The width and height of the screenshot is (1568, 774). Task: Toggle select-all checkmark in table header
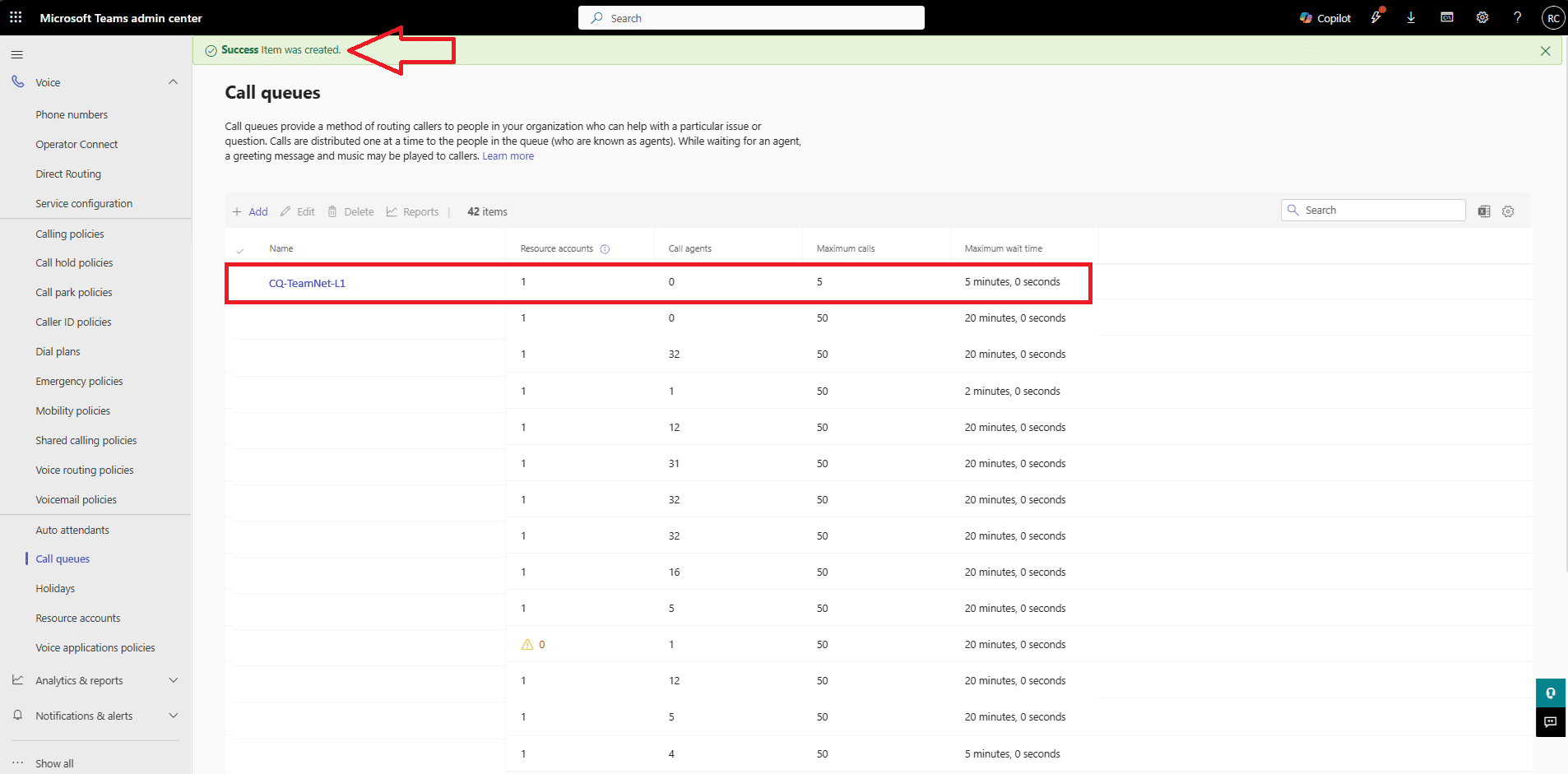(240, 250)
